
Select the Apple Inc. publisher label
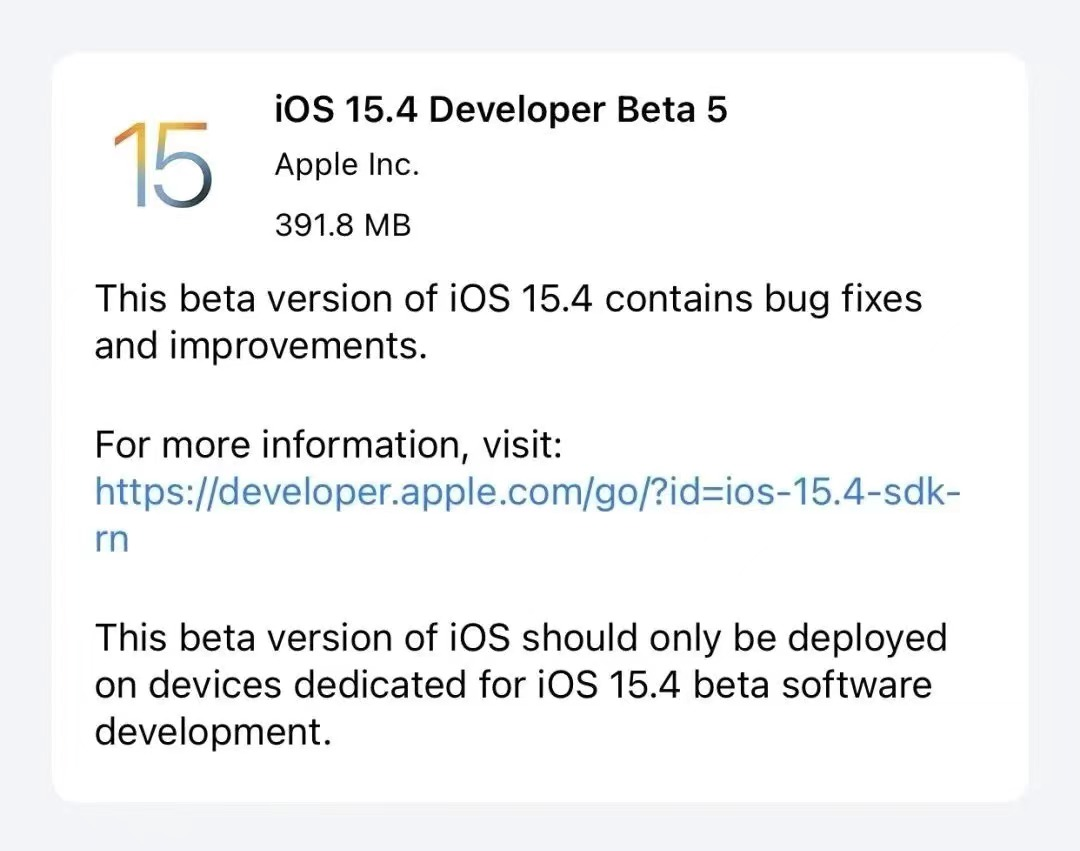point(346,164)
